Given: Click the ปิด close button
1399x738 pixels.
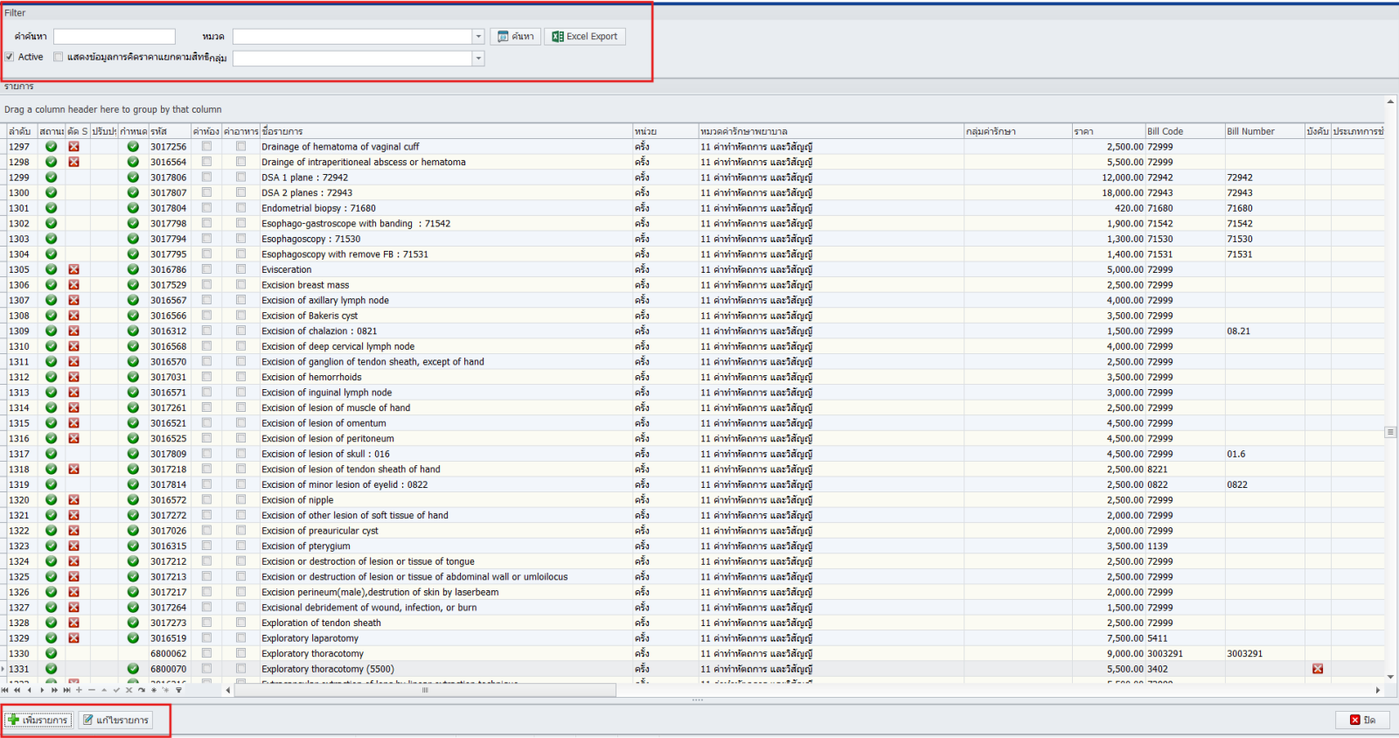Looking at the screenshot, I should coord(1363,720).
